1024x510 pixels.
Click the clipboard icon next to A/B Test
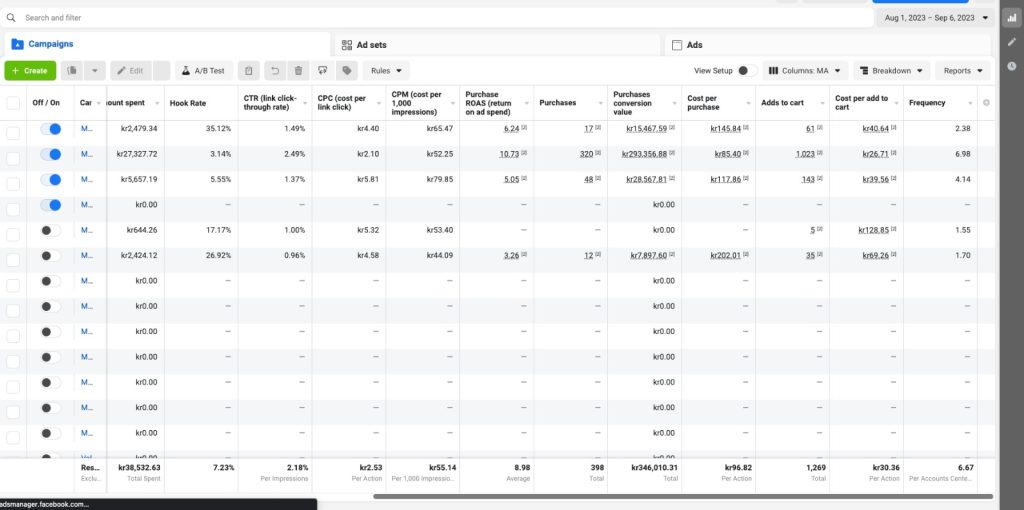[x=249, y=71]
